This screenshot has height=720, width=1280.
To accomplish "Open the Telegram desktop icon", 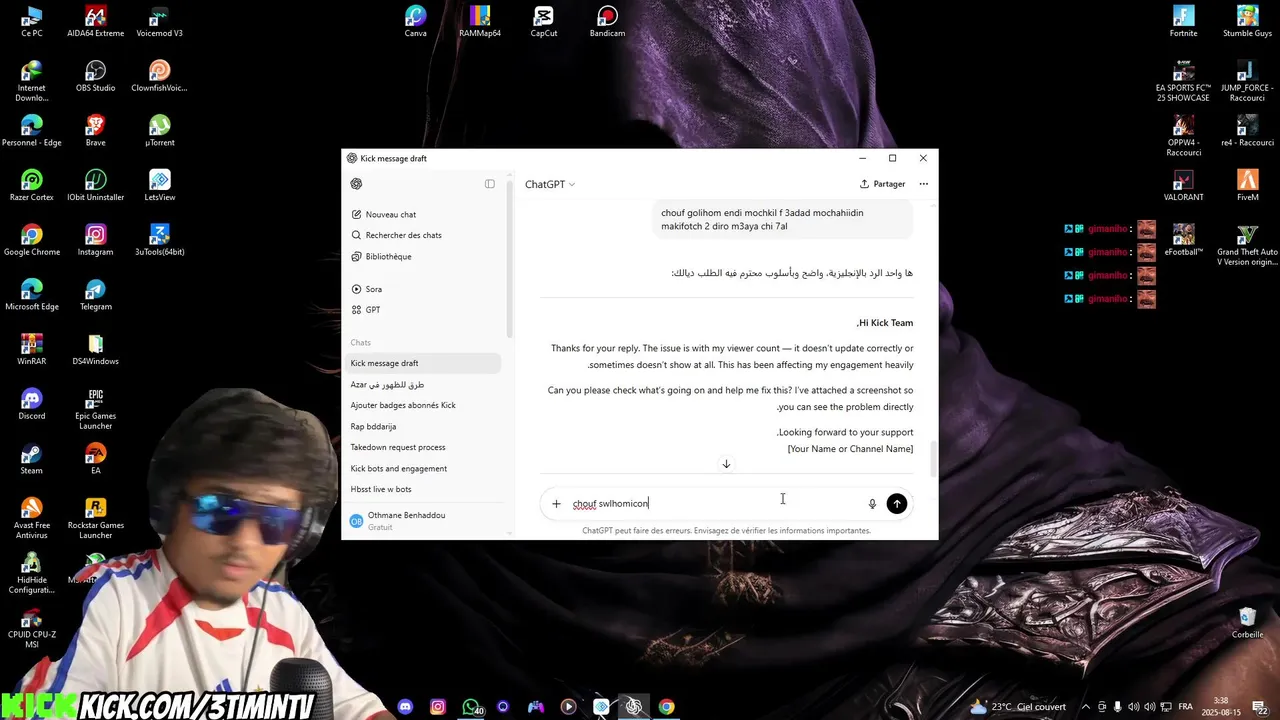I will coord(96,295).
